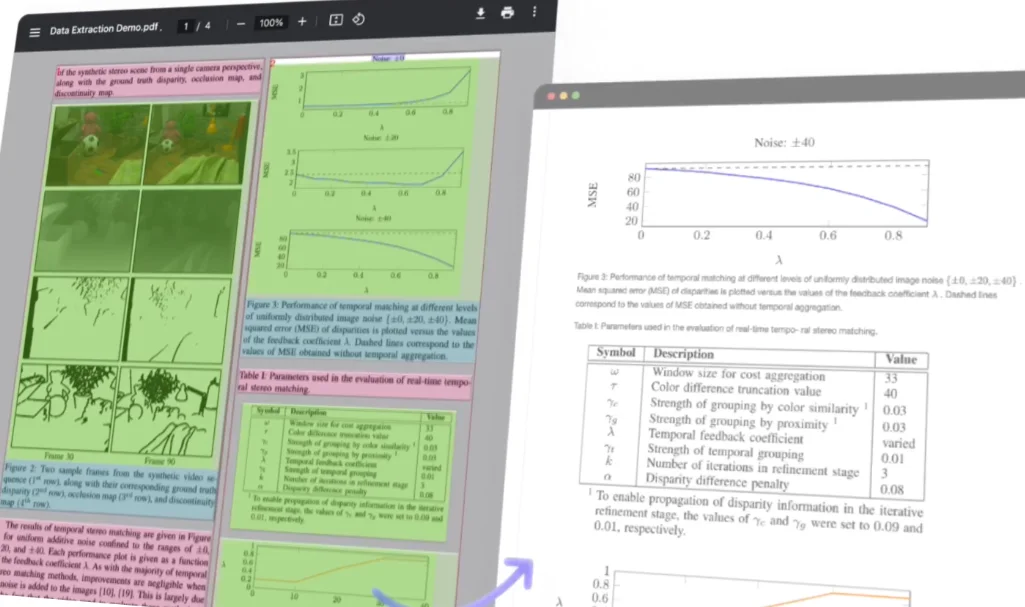This screenshot has width=1025, height=607.
Task: Click the top-left stereo scene image in PDF
Action: [x=99, y=145]
